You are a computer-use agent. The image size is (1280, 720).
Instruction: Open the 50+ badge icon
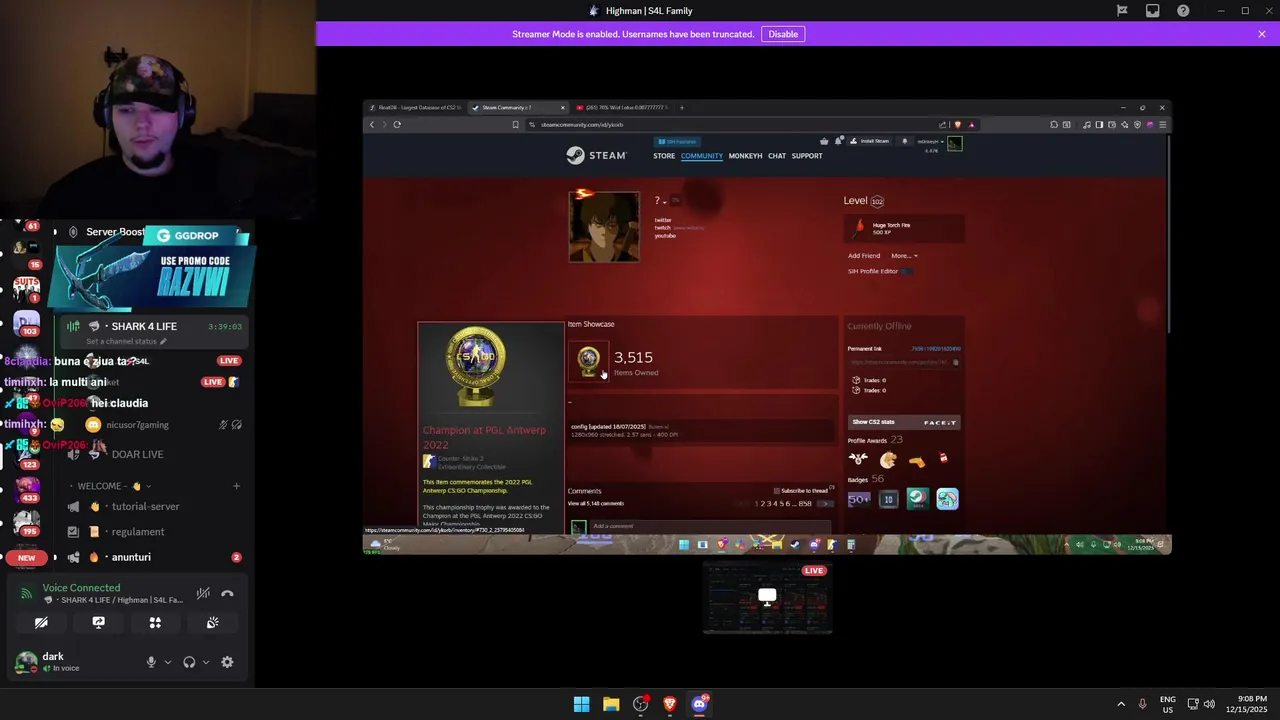tap(859, 499)
